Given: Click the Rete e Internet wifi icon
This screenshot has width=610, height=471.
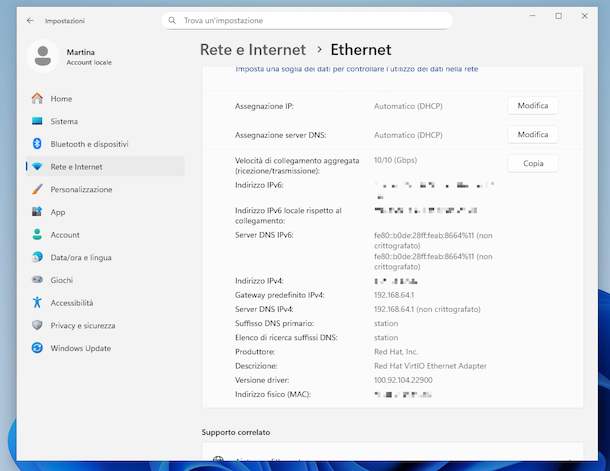Looking at the screenshot, I should 37,166.
